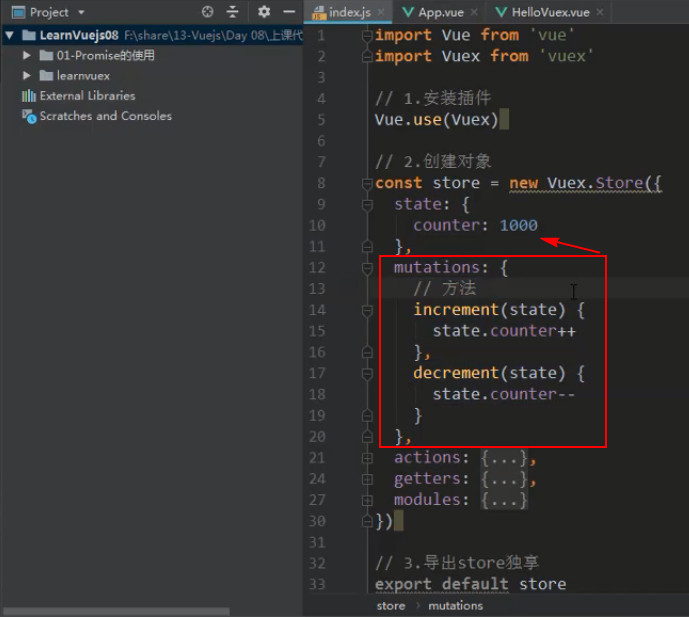Fold the increment method at line 14
This screenshot has width=689, height=617.
pos(367,310)
